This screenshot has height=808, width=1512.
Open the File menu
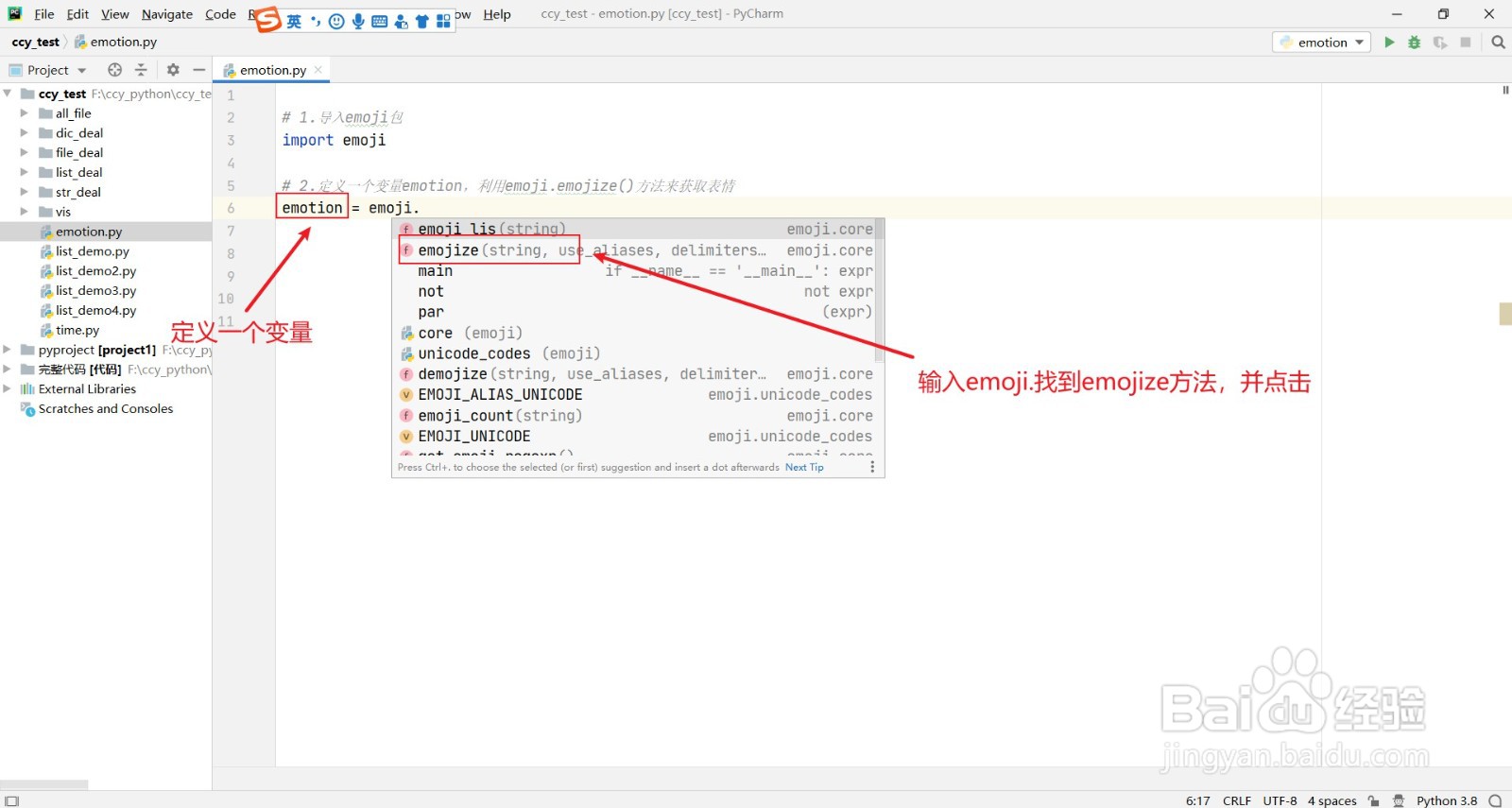coord(43,14)
